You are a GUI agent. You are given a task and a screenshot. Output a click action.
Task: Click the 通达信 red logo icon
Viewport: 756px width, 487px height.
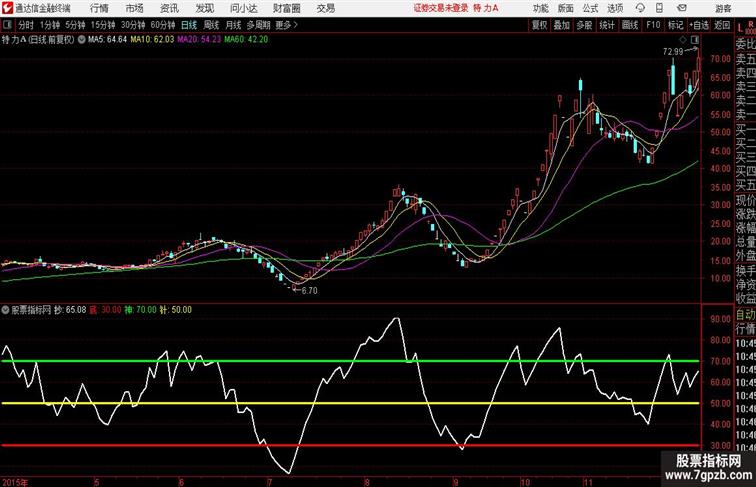coord(7,8)
